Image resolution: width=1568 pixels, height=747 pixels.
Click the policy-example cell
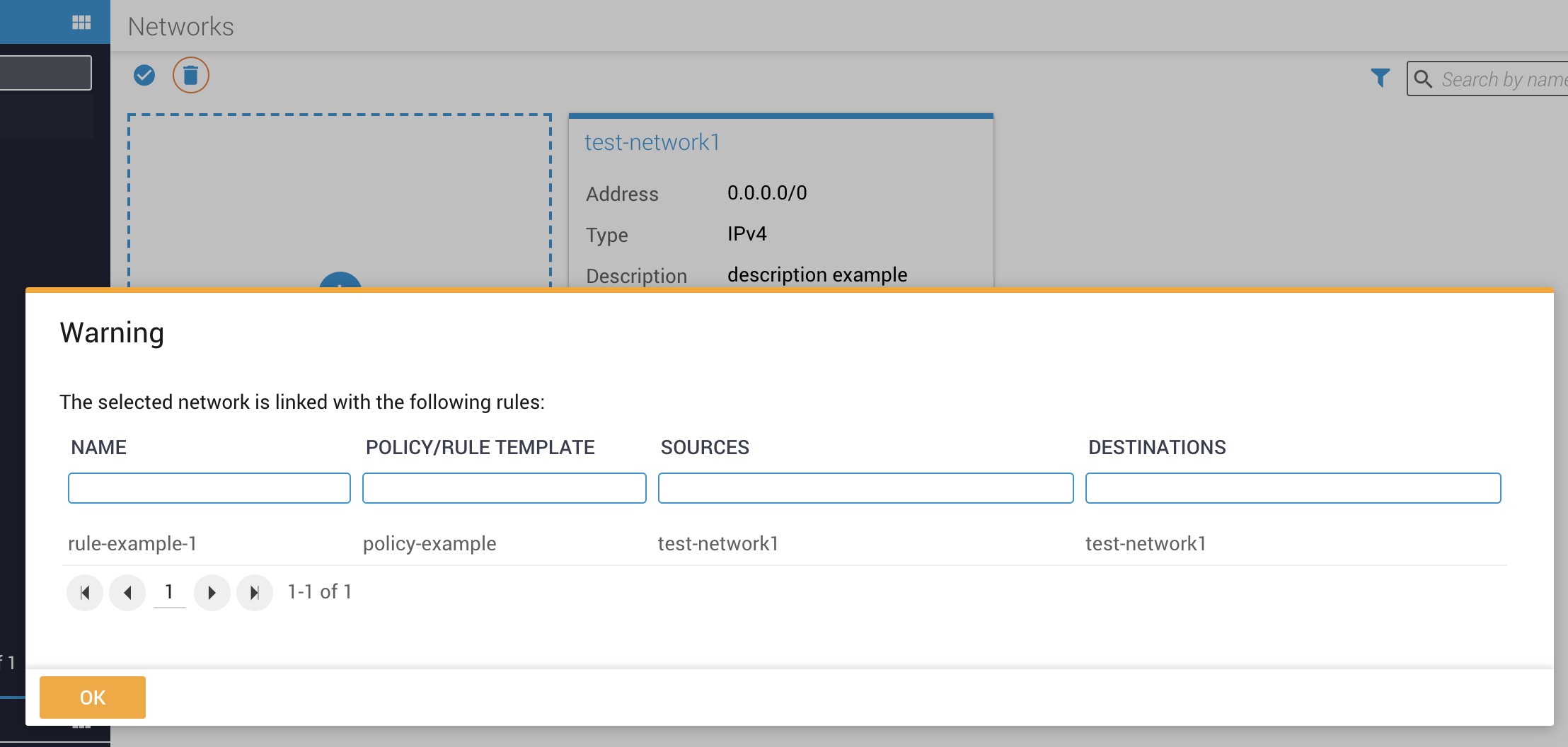coord(430,543)
